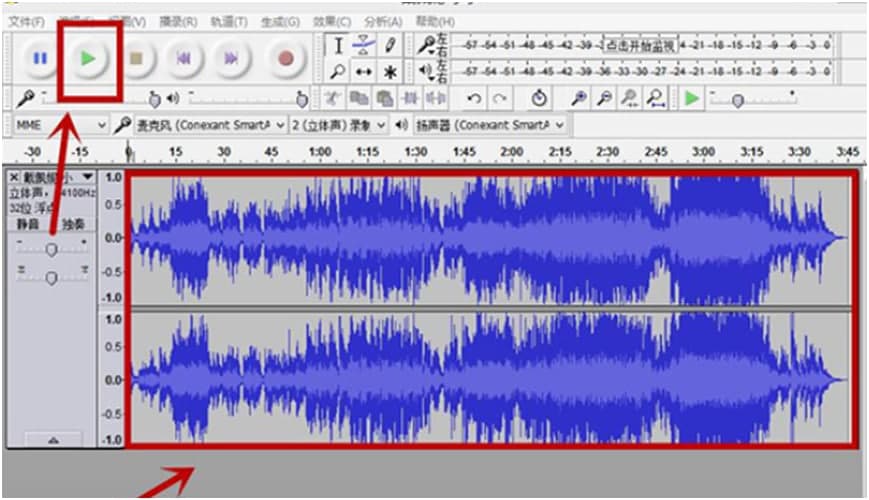This screenshot has height=500, width=869.
Task: Select the Envelope tool
Action: pyautogui.click(x=364, y=45)
